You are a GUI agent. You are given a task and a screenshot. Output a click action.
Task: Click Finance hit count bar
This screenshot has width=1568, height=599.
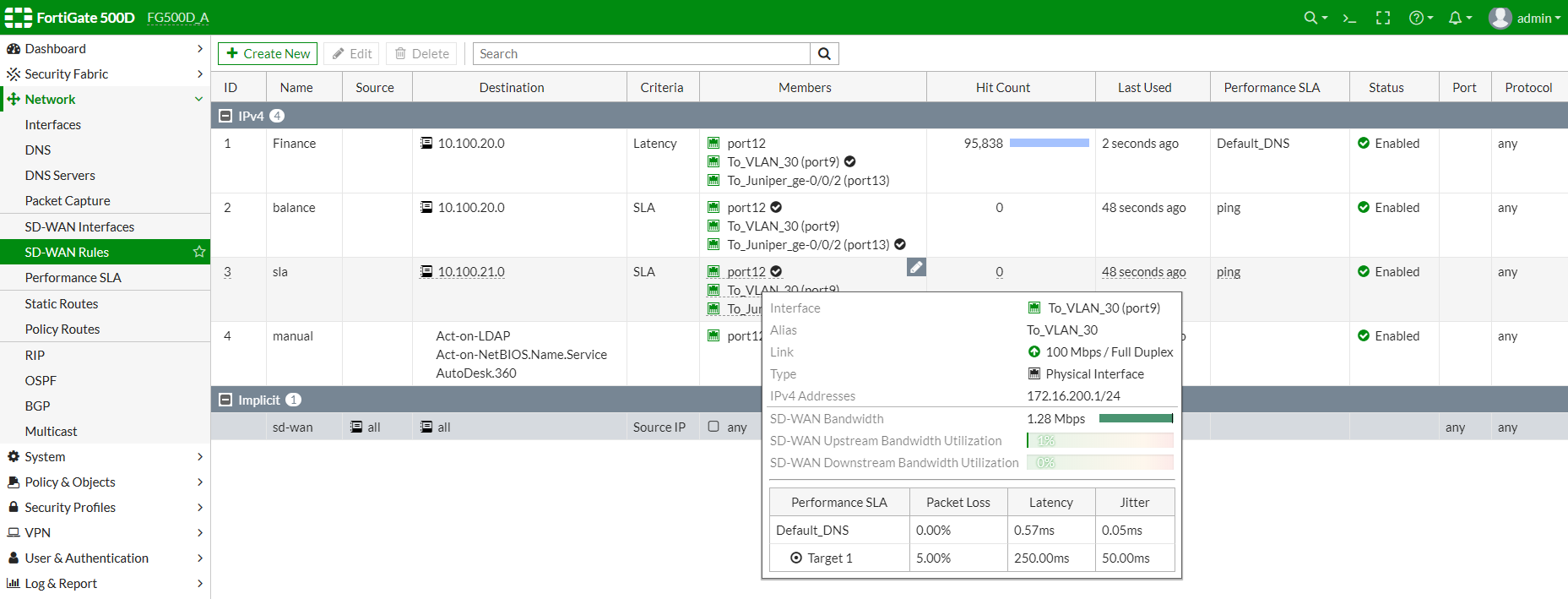(1050, 143)
